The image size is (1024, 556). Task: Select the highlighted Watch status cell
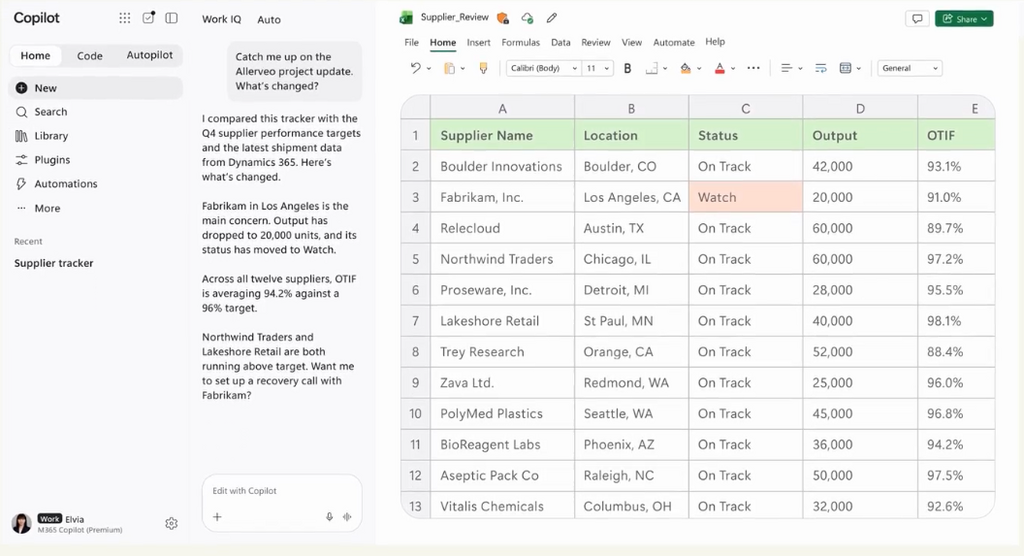click(745, 197)
